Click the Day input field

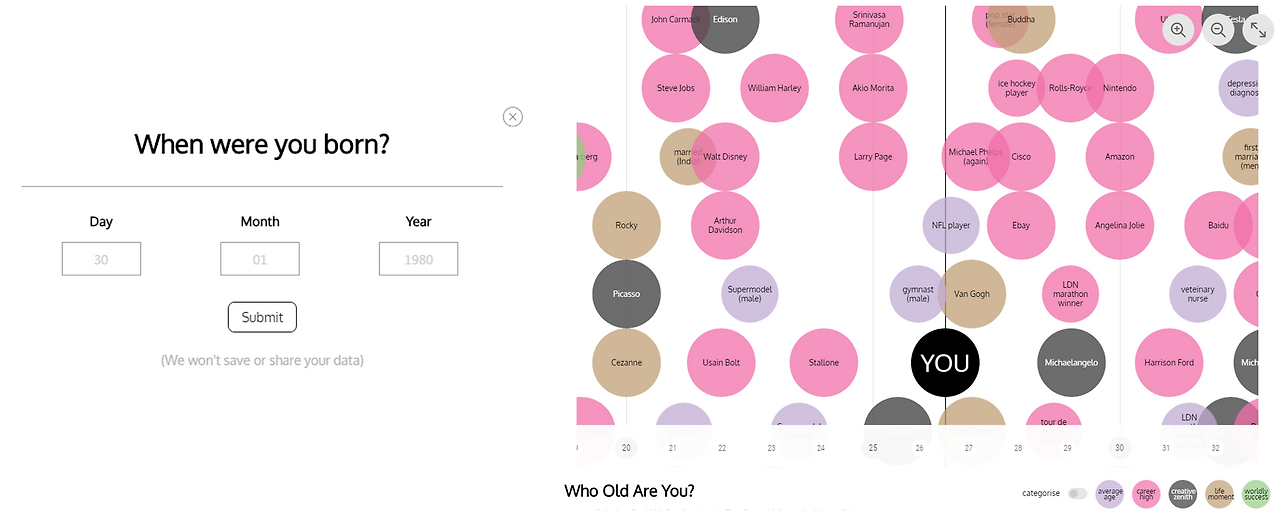(101, 259)
